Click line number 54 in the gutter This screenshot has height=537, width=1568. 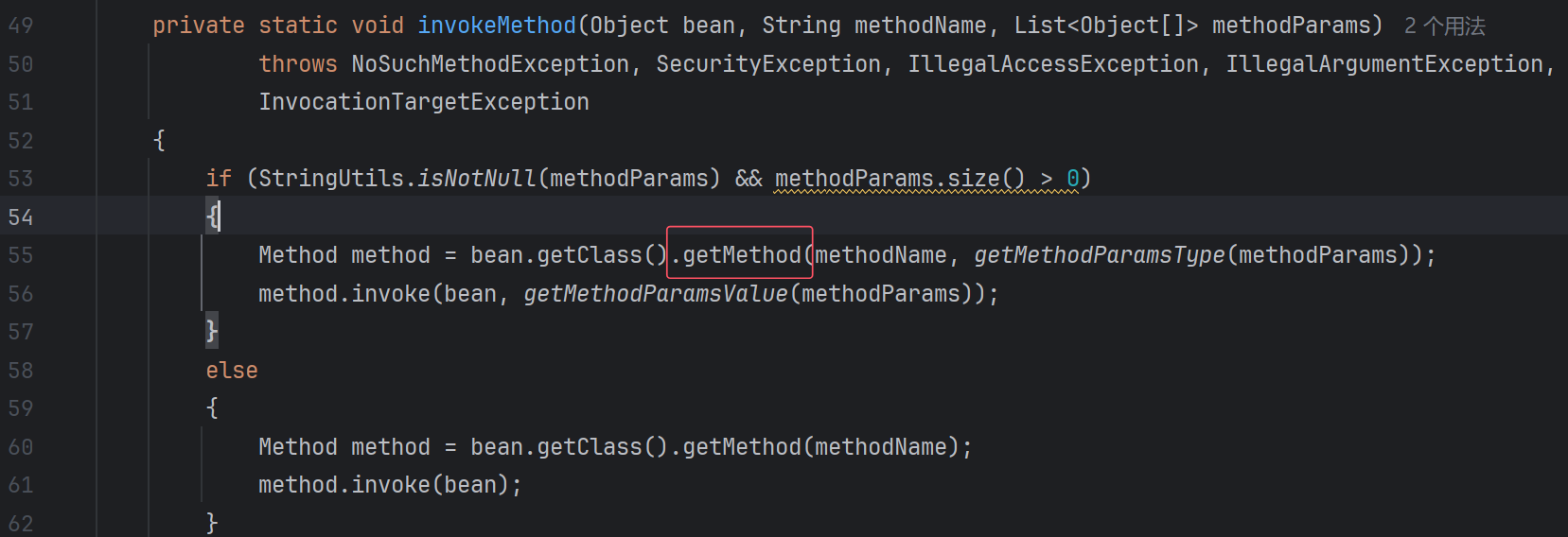pos(21,217)
